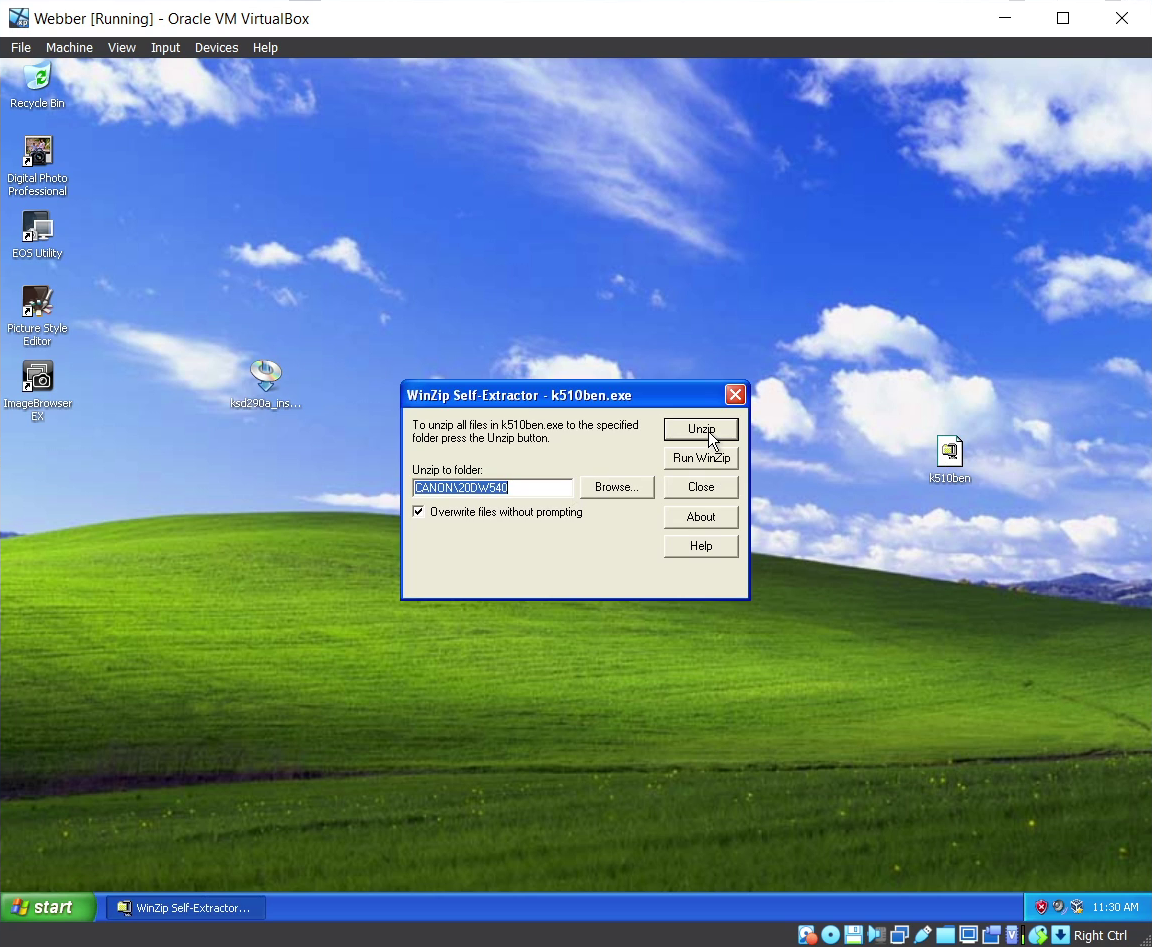Viewport: 1152px width, 947px height.
Task: Select the ImageBrowser EX shortcut icon
Action: tap(37, 378)
